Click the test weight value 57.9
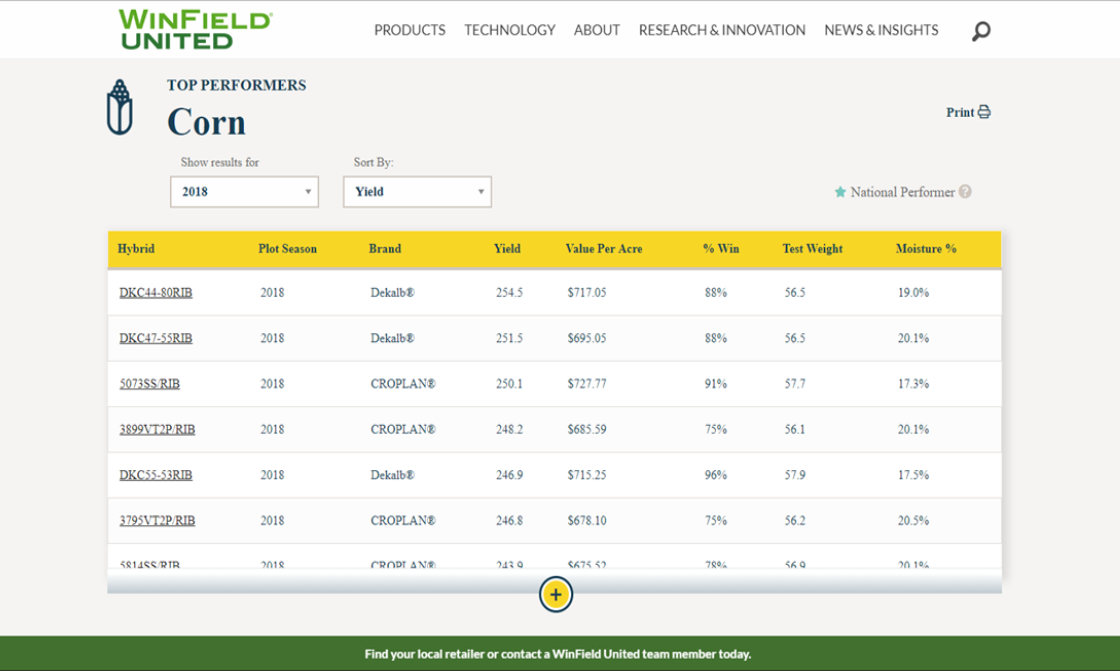 795,475
